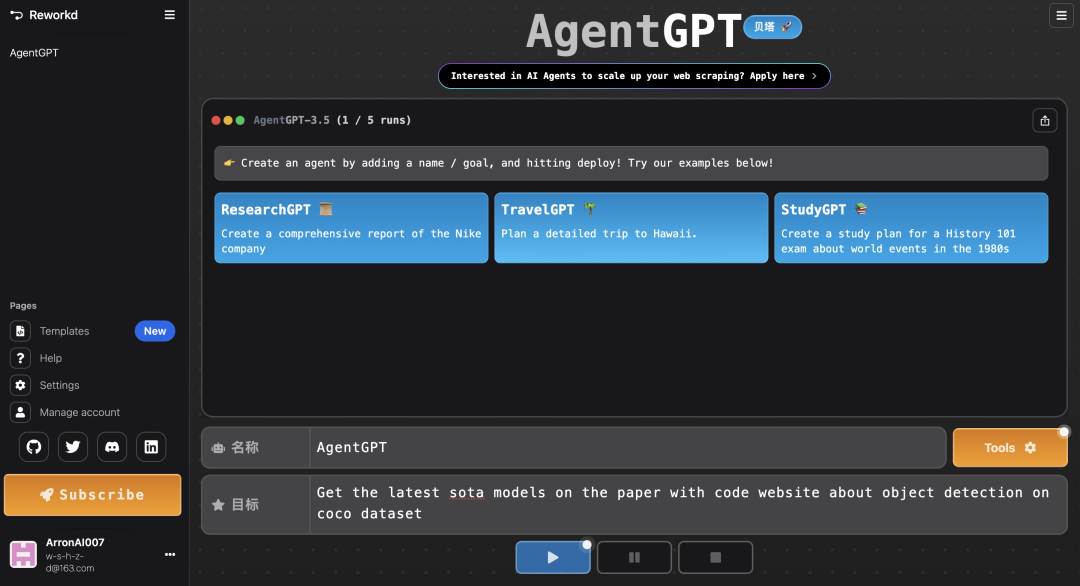
Task: Click the Templates page icon
Action: coord(20,331)
